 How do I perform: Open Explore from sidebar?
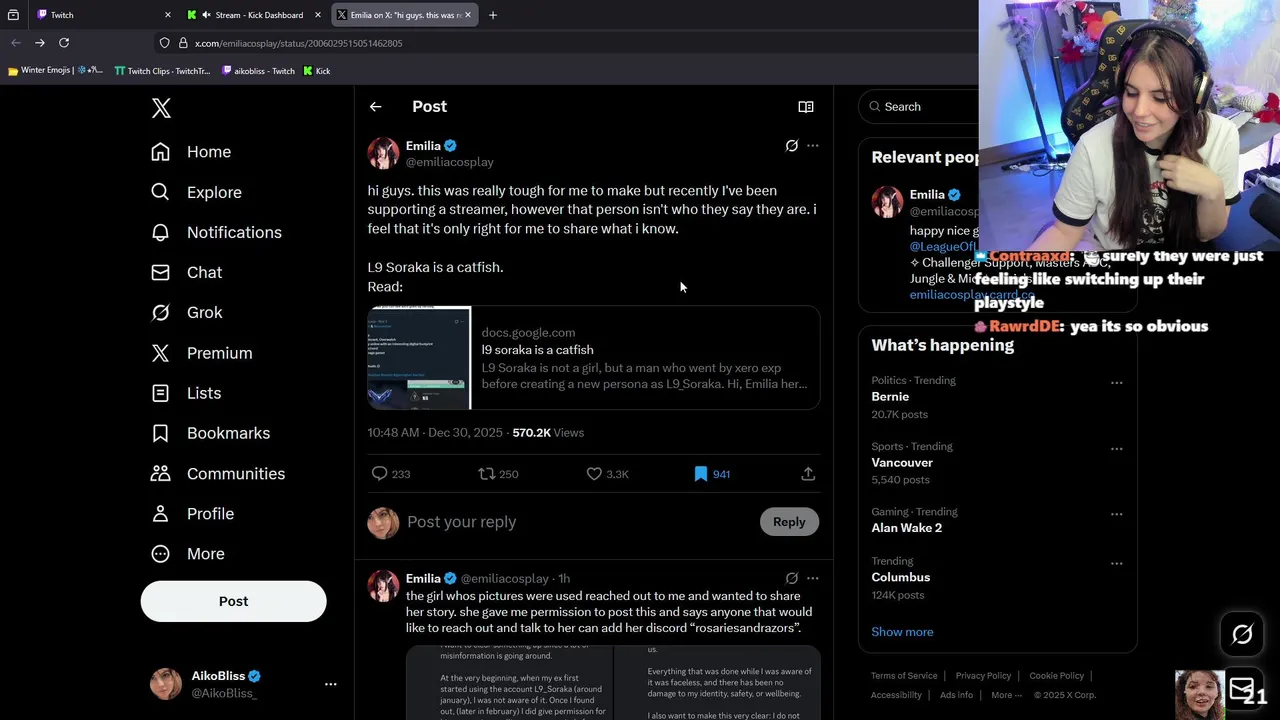tap(196, 192)
